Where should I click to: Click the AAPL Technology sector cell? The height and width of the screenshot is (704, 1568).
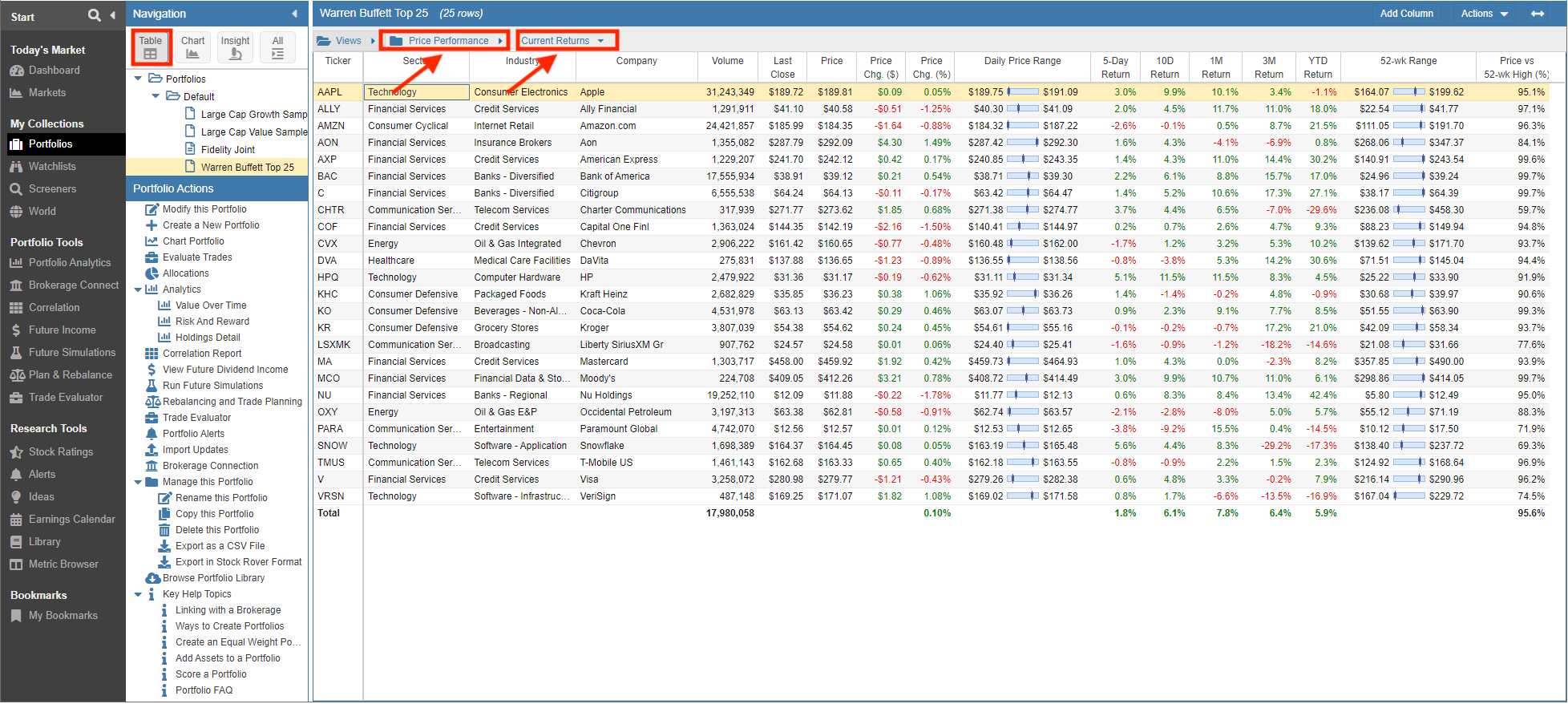[416, 92]
